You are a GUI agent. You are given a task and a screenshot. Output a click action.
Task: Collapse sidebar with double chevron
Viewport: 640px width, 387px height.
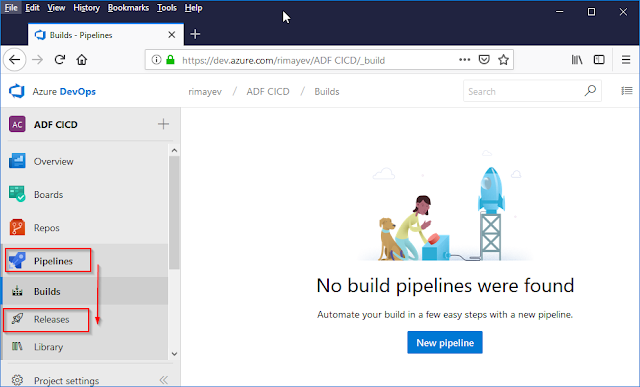click(164, 380)
